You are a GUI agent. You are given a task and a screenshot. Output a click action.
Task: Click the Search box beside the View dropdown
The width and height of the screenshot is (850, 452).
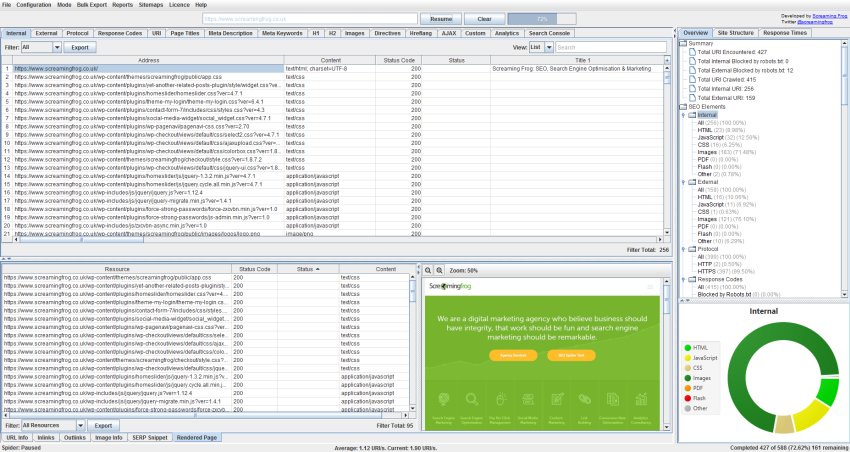tap(611, 48)
